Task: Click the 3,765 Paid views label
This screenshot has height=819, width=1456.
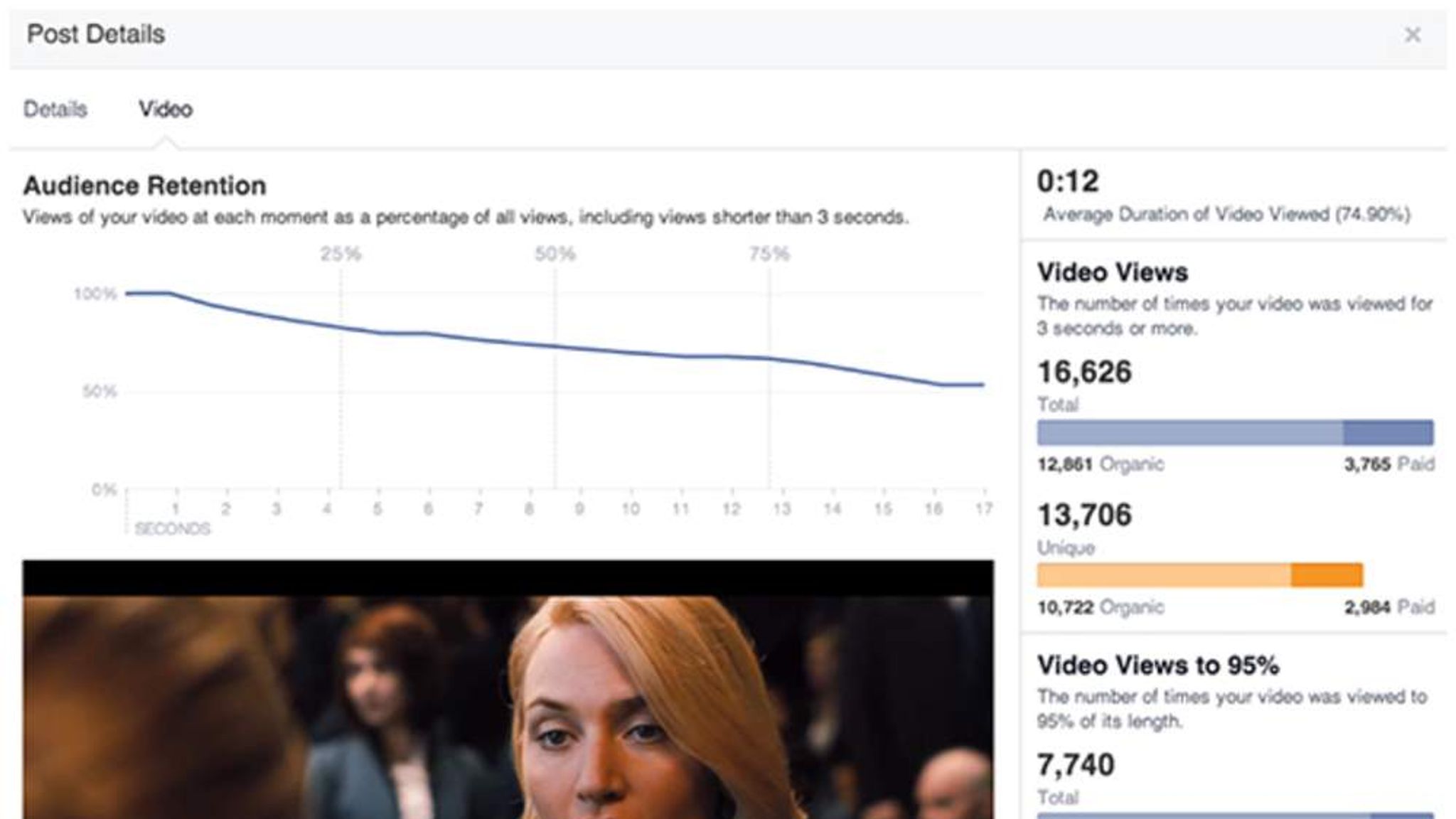Action: [1388, 464]
